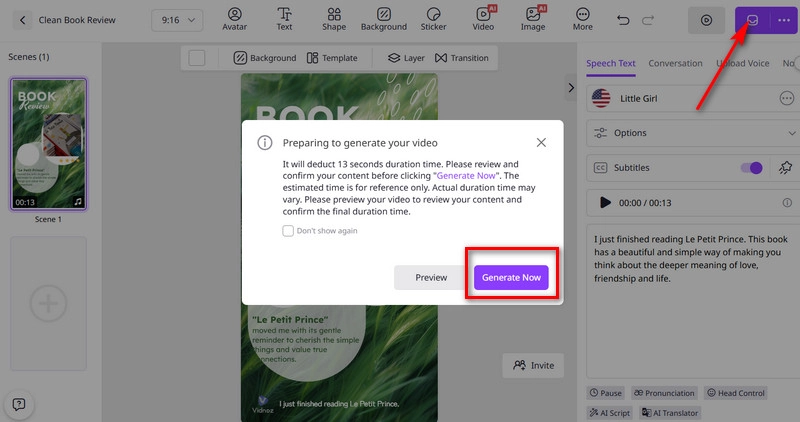Undo the last action
800x422 pixels.
pos(623,20)
